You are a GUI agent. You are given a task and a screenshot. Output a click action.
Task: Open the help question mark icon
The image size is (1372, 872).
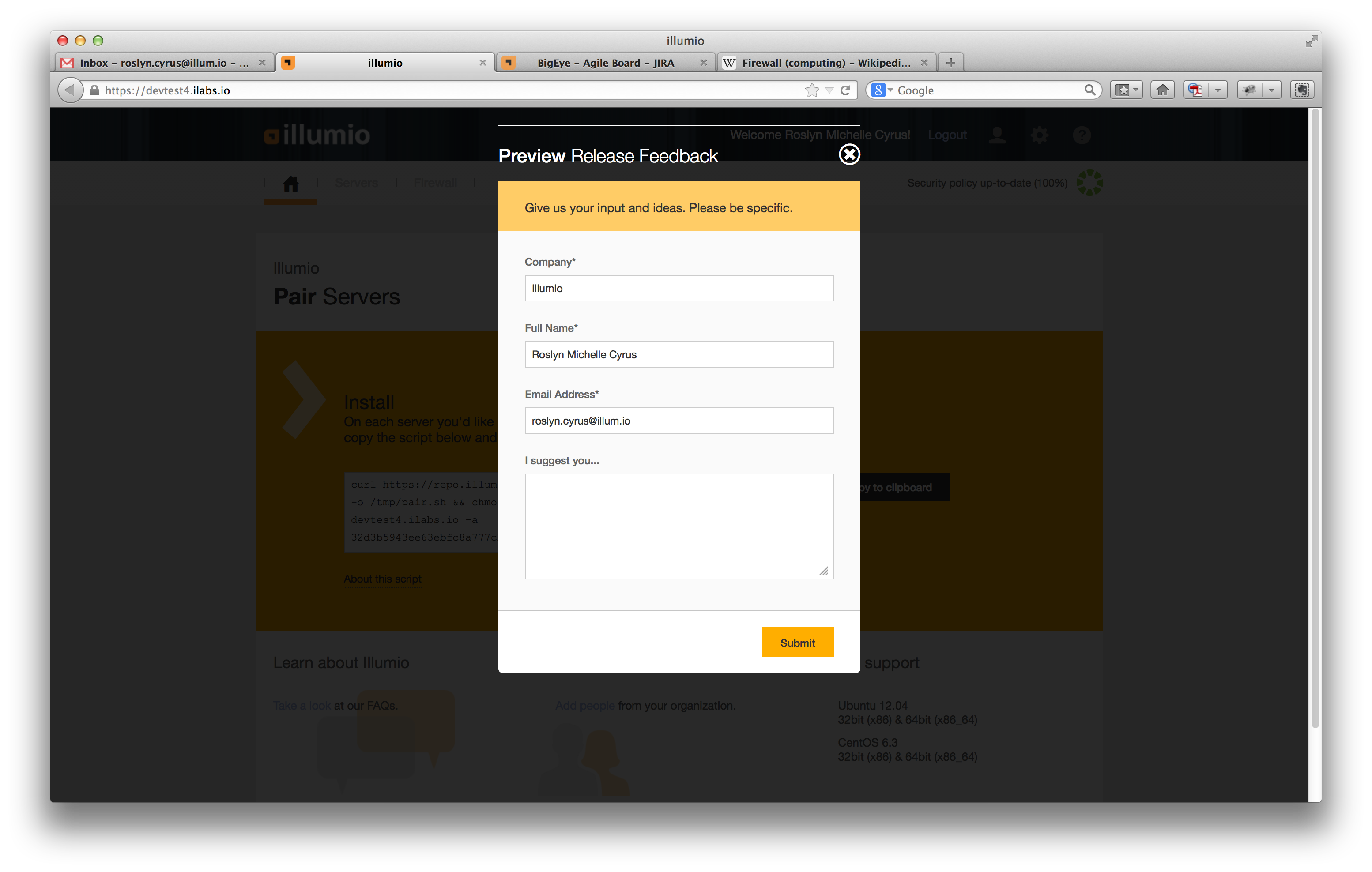click(x=1082, y=135)
